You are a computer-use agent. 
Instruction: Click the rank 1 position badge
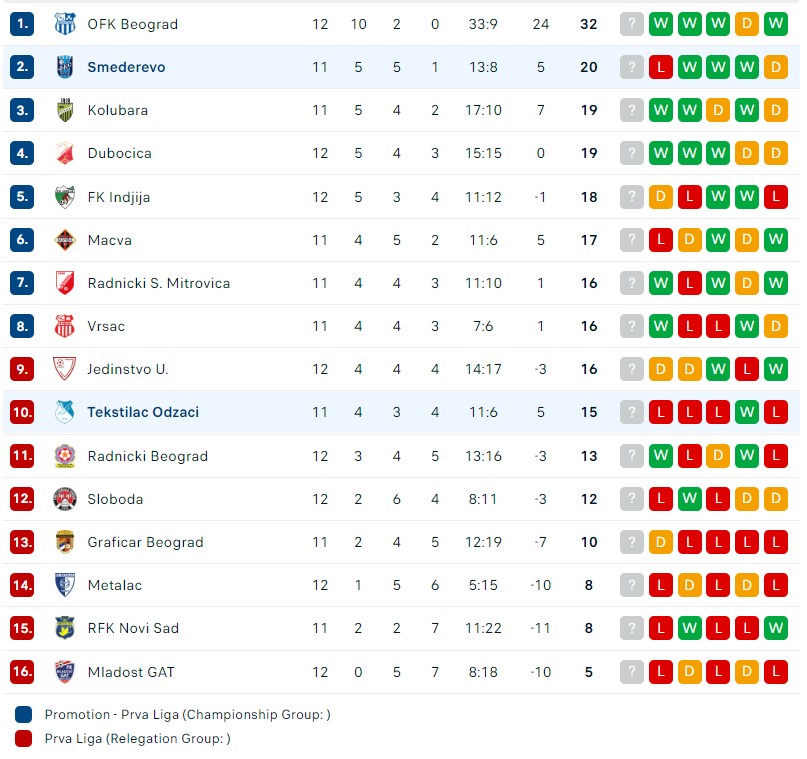coord(23,24)
